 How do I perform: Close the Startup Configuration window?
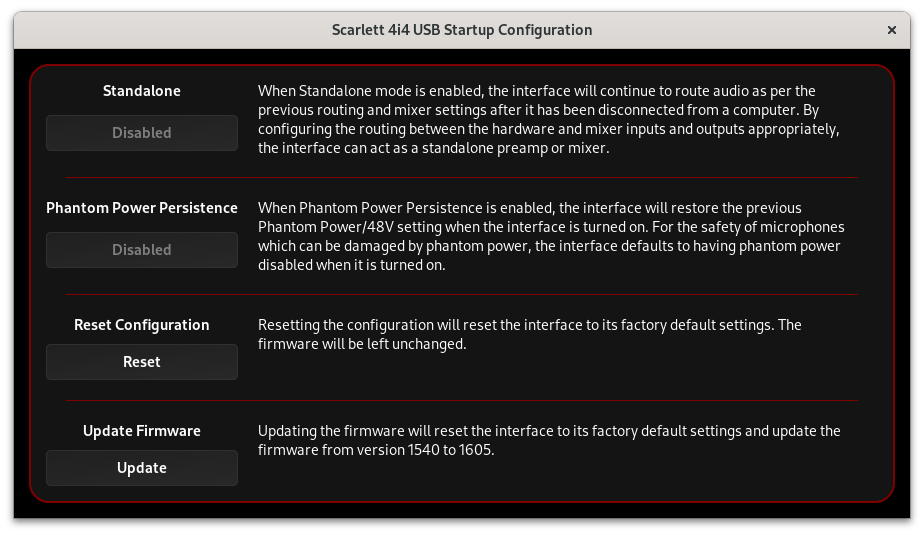[892, 30]
